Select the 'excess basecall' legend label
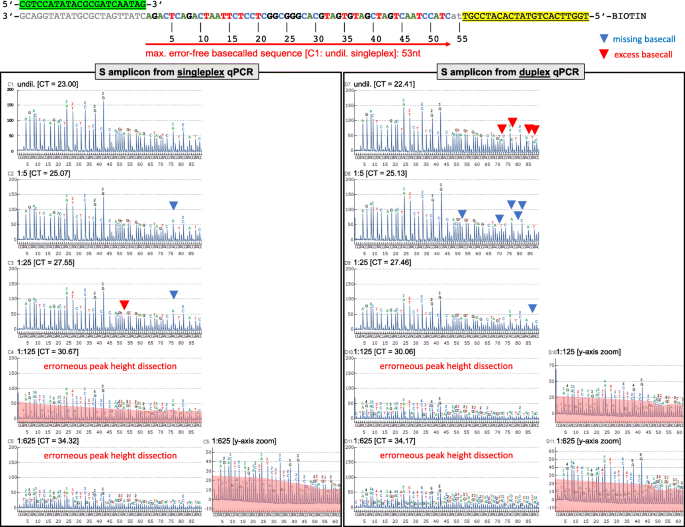The image size is (685, 527). click(x=643, y=55)
